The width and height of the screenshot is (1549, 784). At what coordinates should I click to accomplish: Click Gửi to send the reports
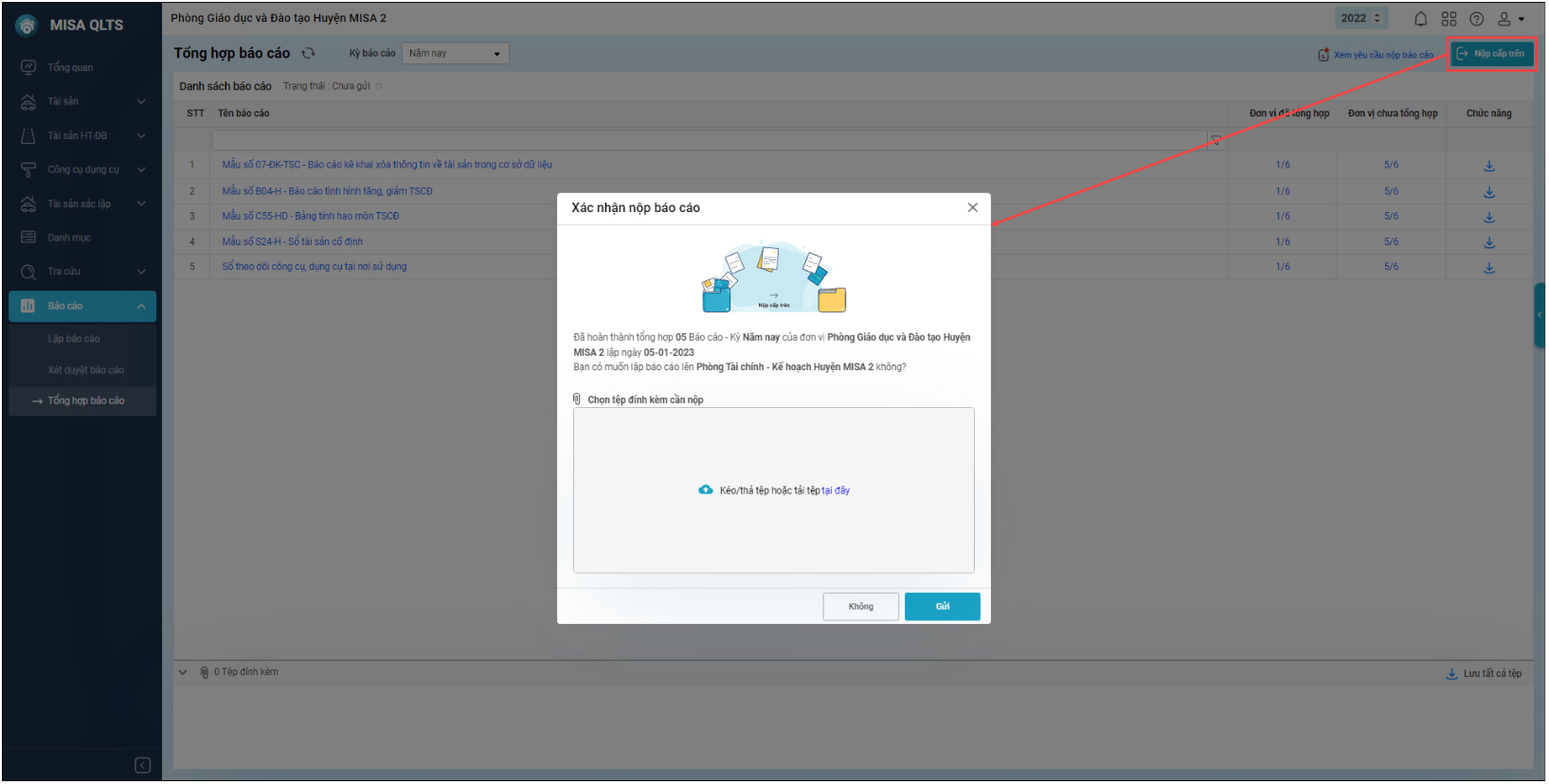[x=943, y=607]
